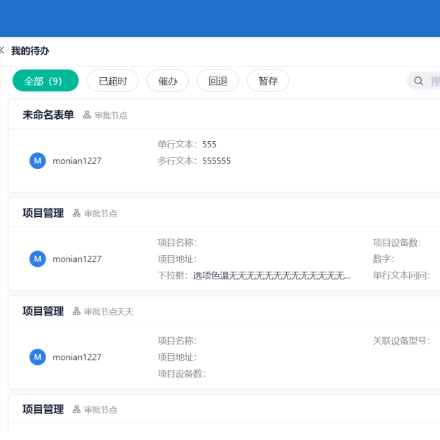Open 项目管理 card containing 下拉框 field

coord(43,213)
